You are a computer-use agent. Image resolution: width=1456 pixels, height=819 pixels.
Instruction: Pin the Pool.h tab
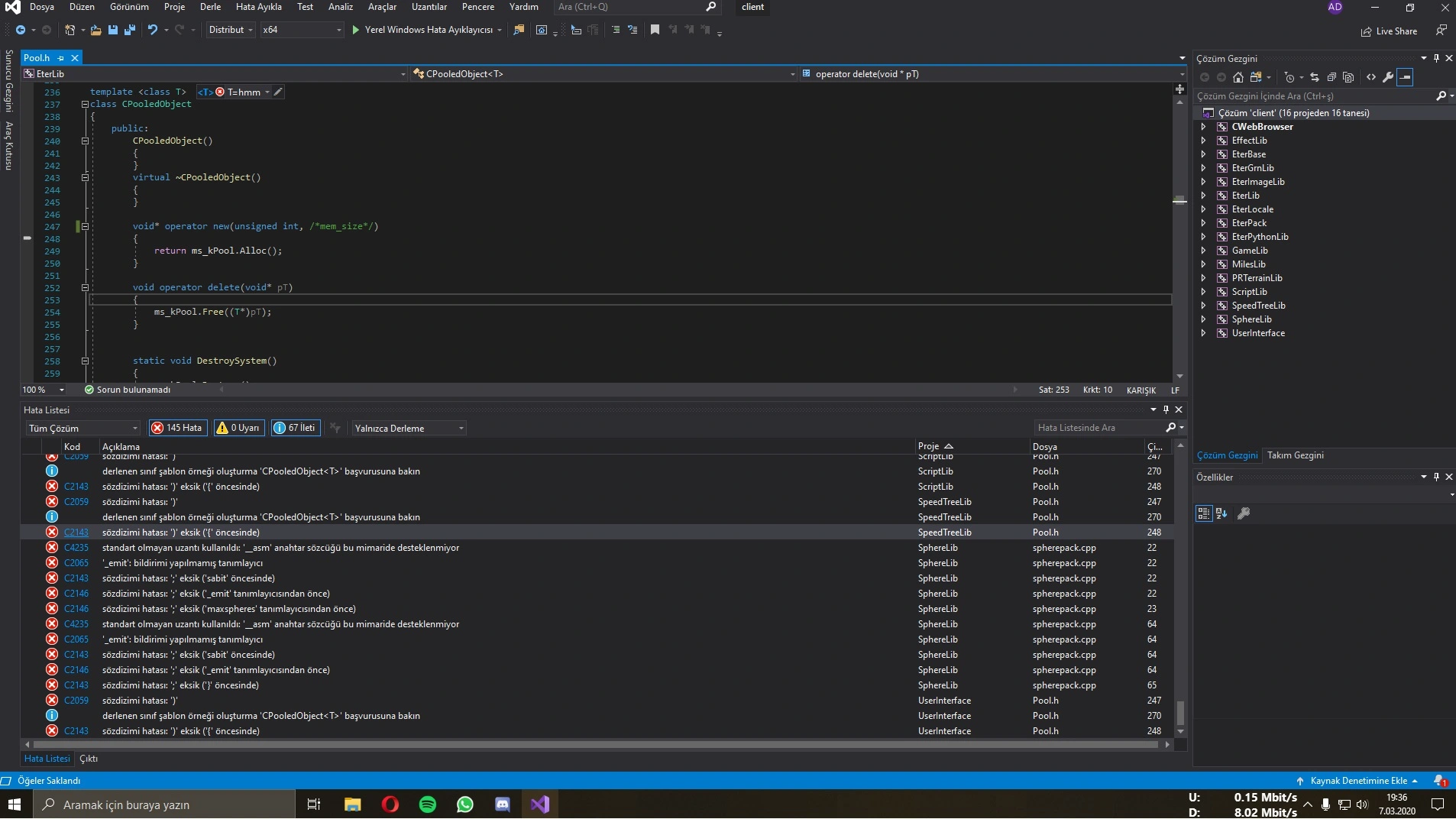click(61, 58)
